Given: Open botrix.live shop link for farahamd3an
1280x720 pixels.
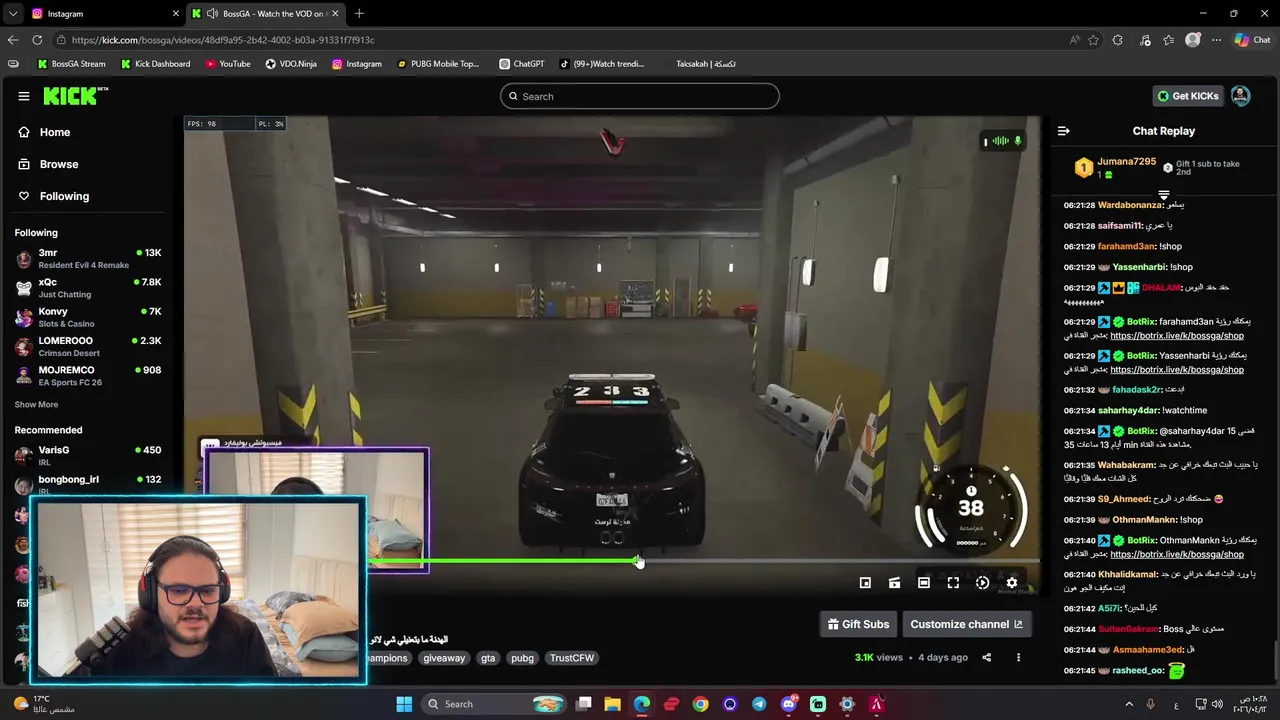Looking at the screenshot, I should click(x=1177, y=336).
